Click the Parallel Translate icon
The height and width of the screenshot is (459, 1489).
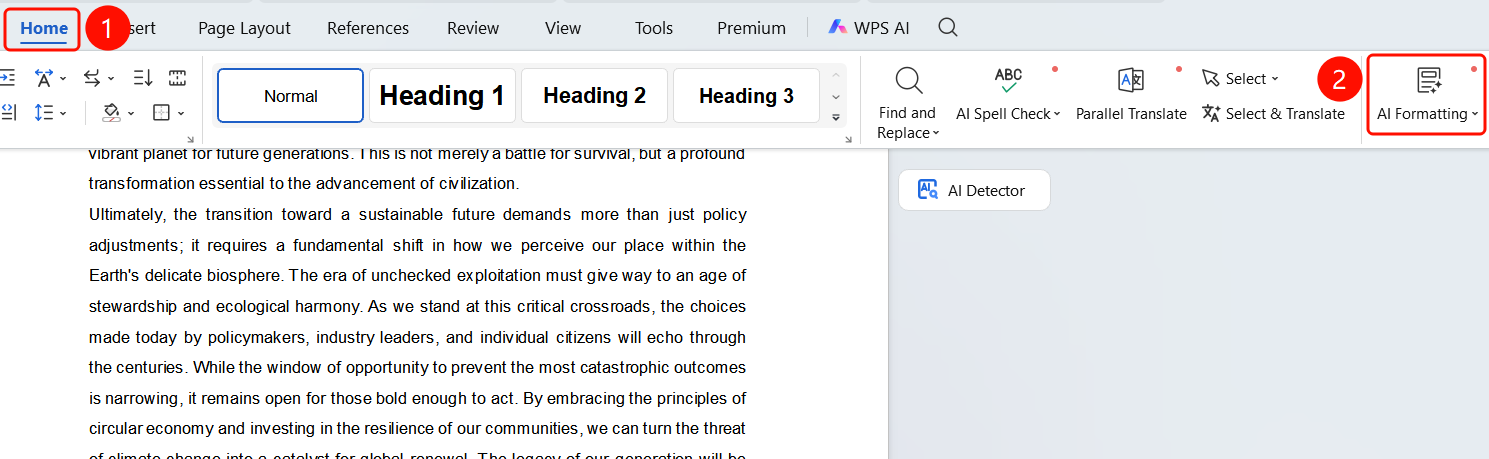point(1131,80)
